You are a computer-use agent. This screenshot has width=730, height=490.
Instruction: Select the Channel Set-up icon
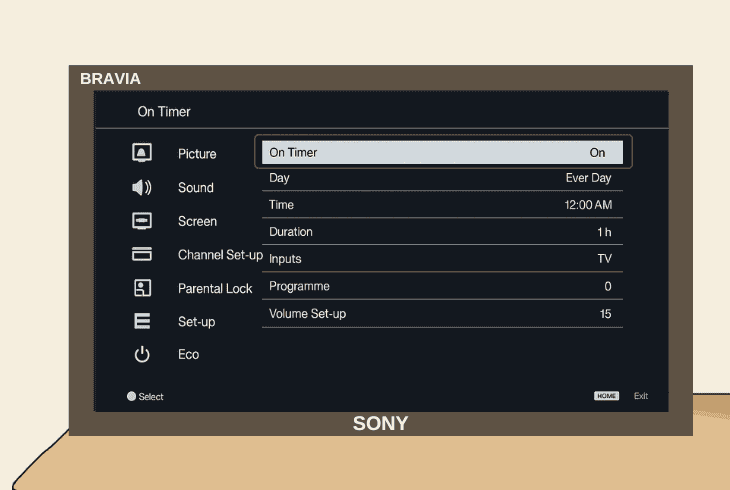pos(142,254)
